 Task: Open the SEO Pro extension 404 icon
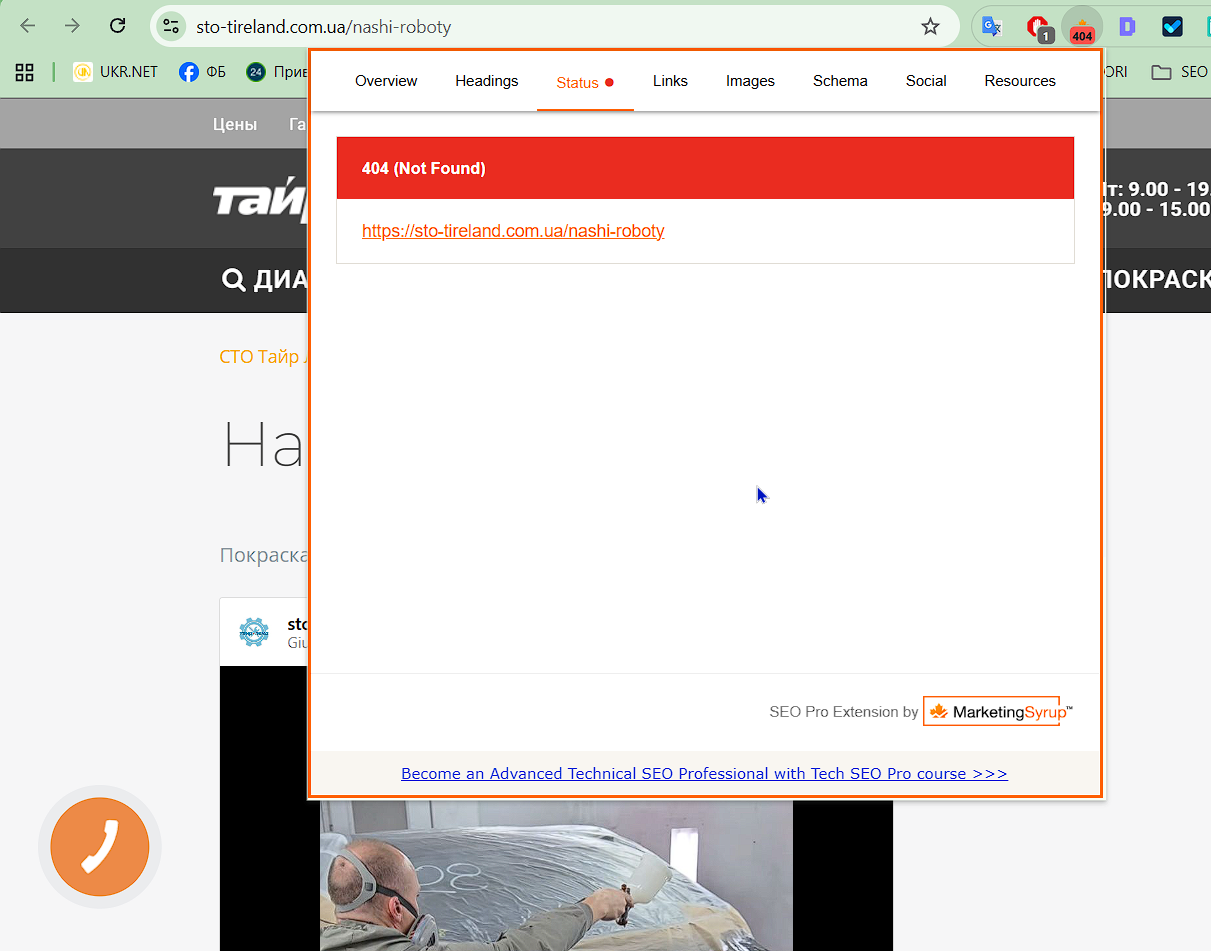tap(1081, 28)
